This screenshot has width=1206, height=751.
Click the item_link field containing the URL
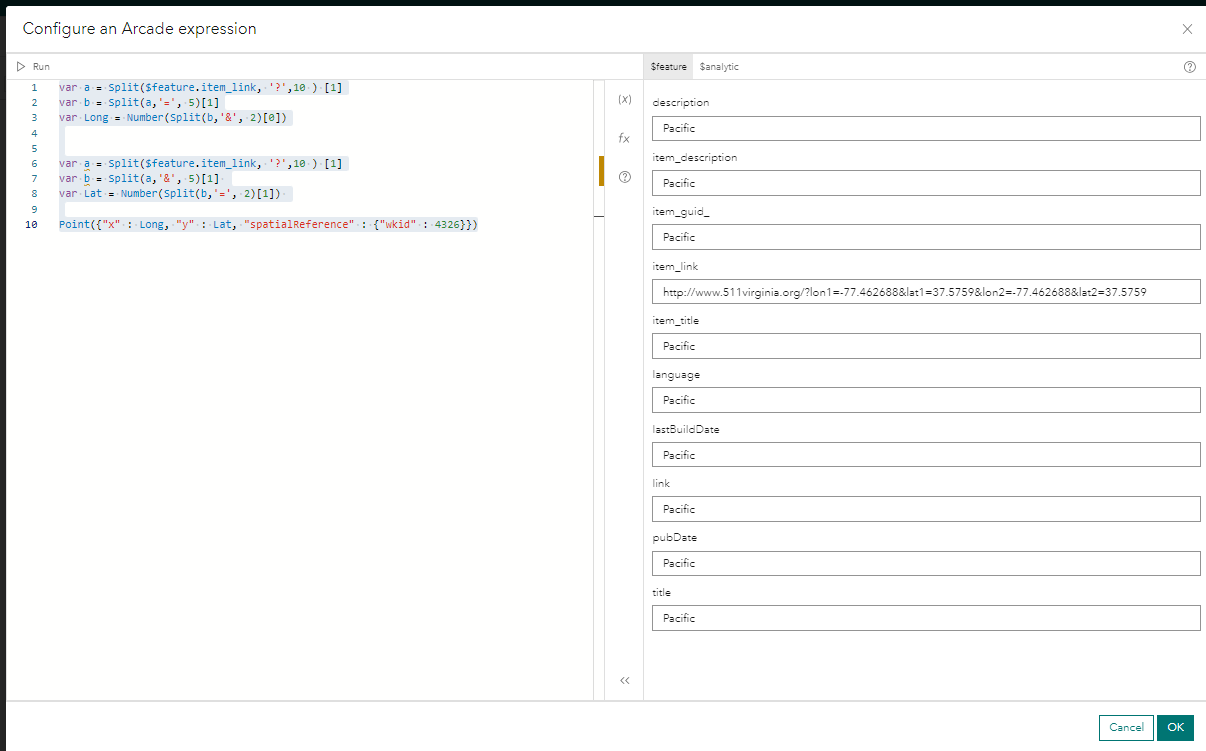pos(925,291)
